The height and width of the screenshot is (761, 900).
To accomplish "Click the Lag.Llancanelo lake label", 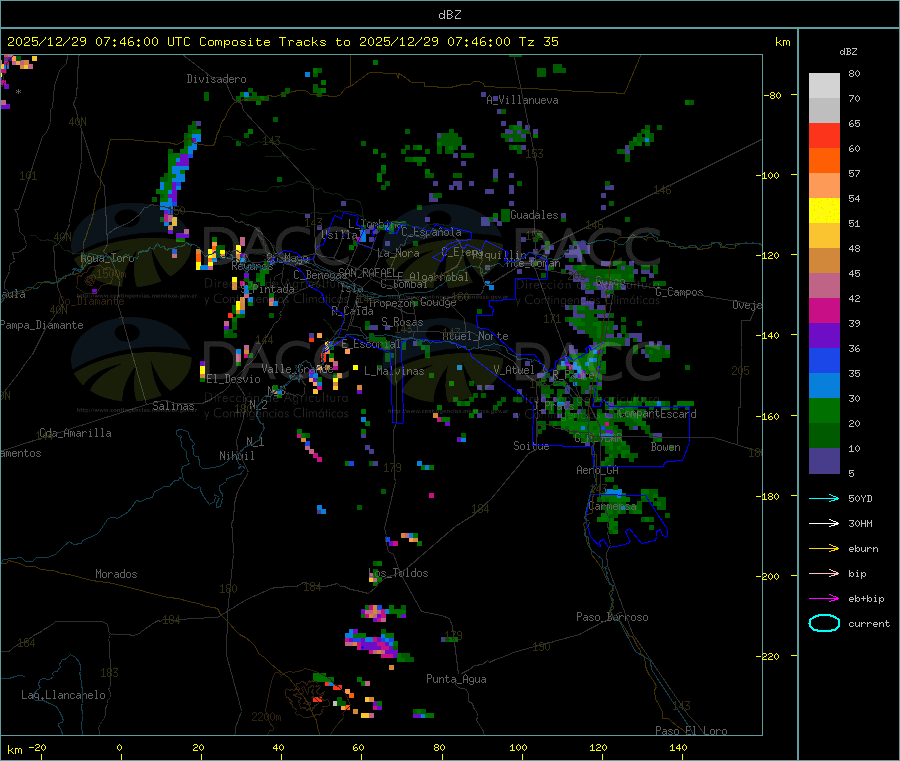I will click(63, 695).
